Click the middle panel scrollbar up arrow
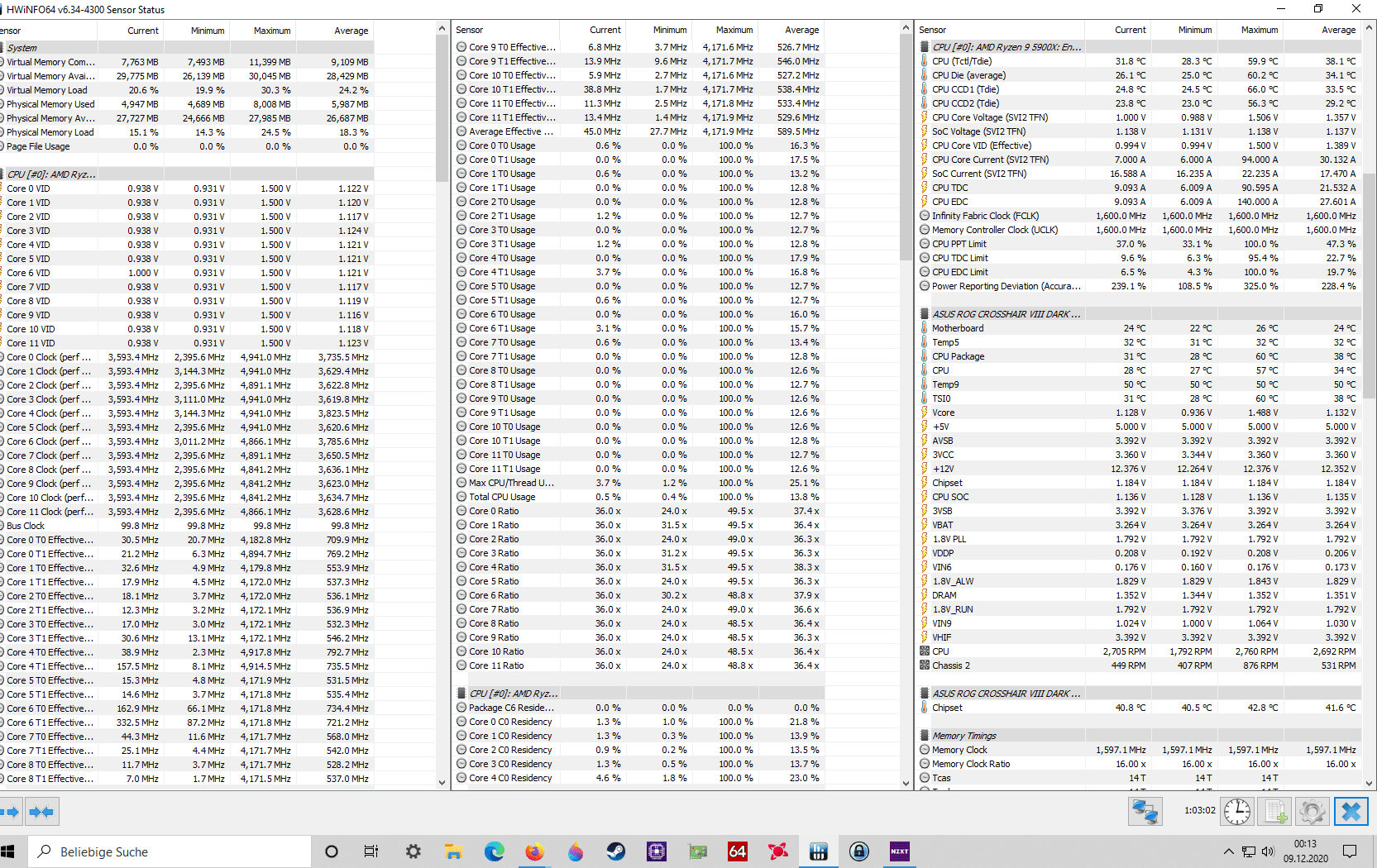This screenshot has width=1377, height=868. tap(906, 28)
